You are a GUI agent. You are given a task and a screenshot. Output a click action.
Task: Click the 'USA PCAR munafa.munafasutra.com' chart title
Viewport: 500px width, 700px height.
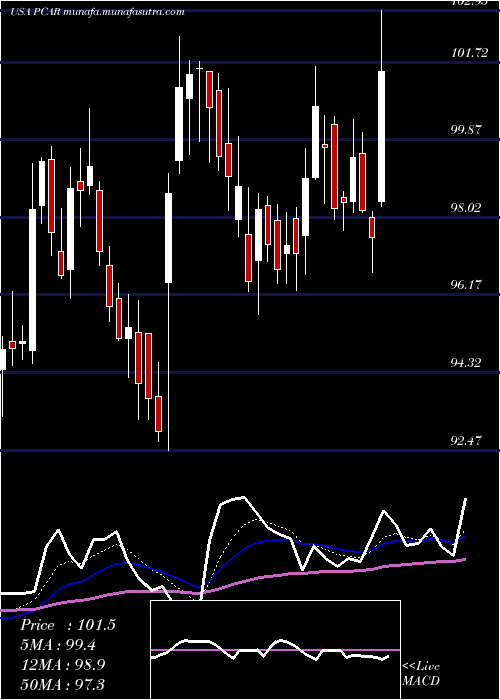[x=97, y=12]
